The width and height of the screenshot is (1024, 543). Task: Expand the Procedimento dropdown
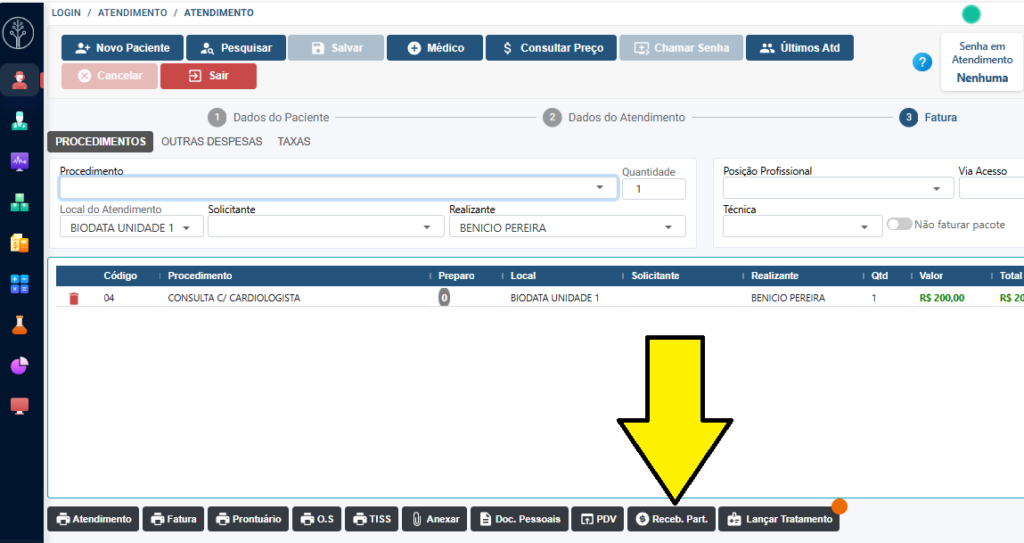pos(599,188)
